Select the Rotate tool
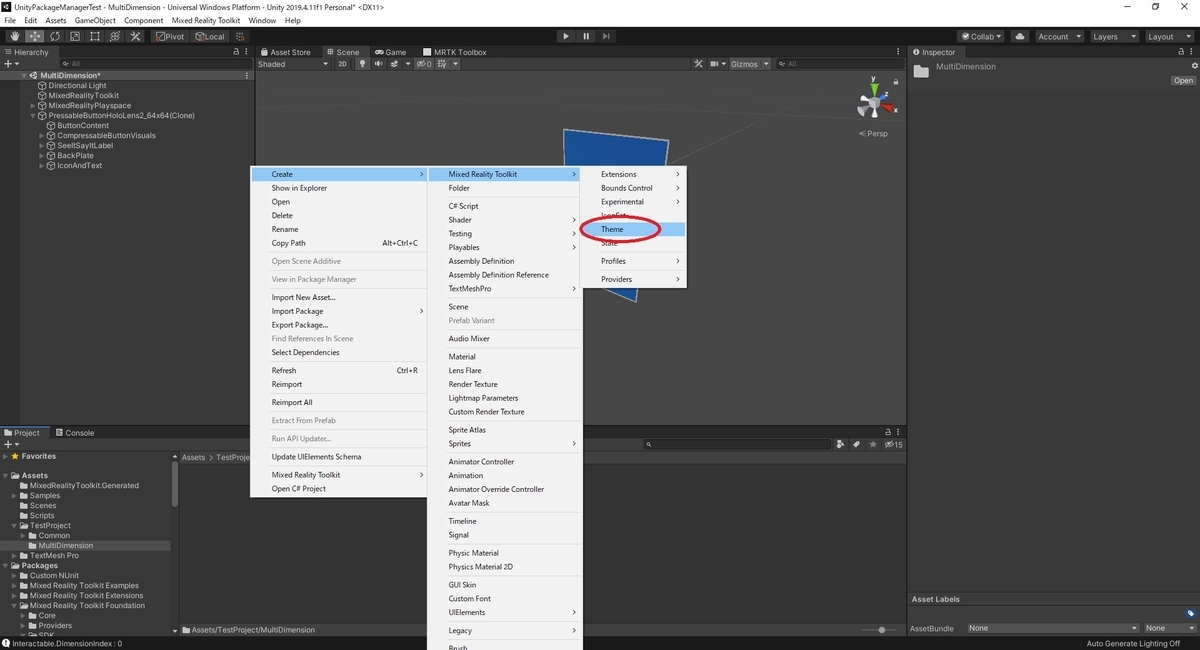Screen dimensions: 1200x650 click(54, 36)
